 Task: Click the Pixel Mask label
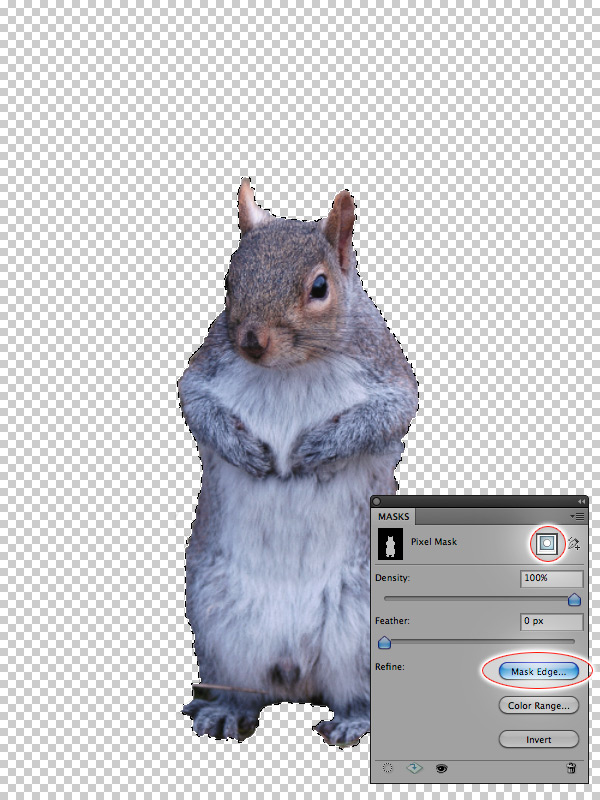coord(434,542)
